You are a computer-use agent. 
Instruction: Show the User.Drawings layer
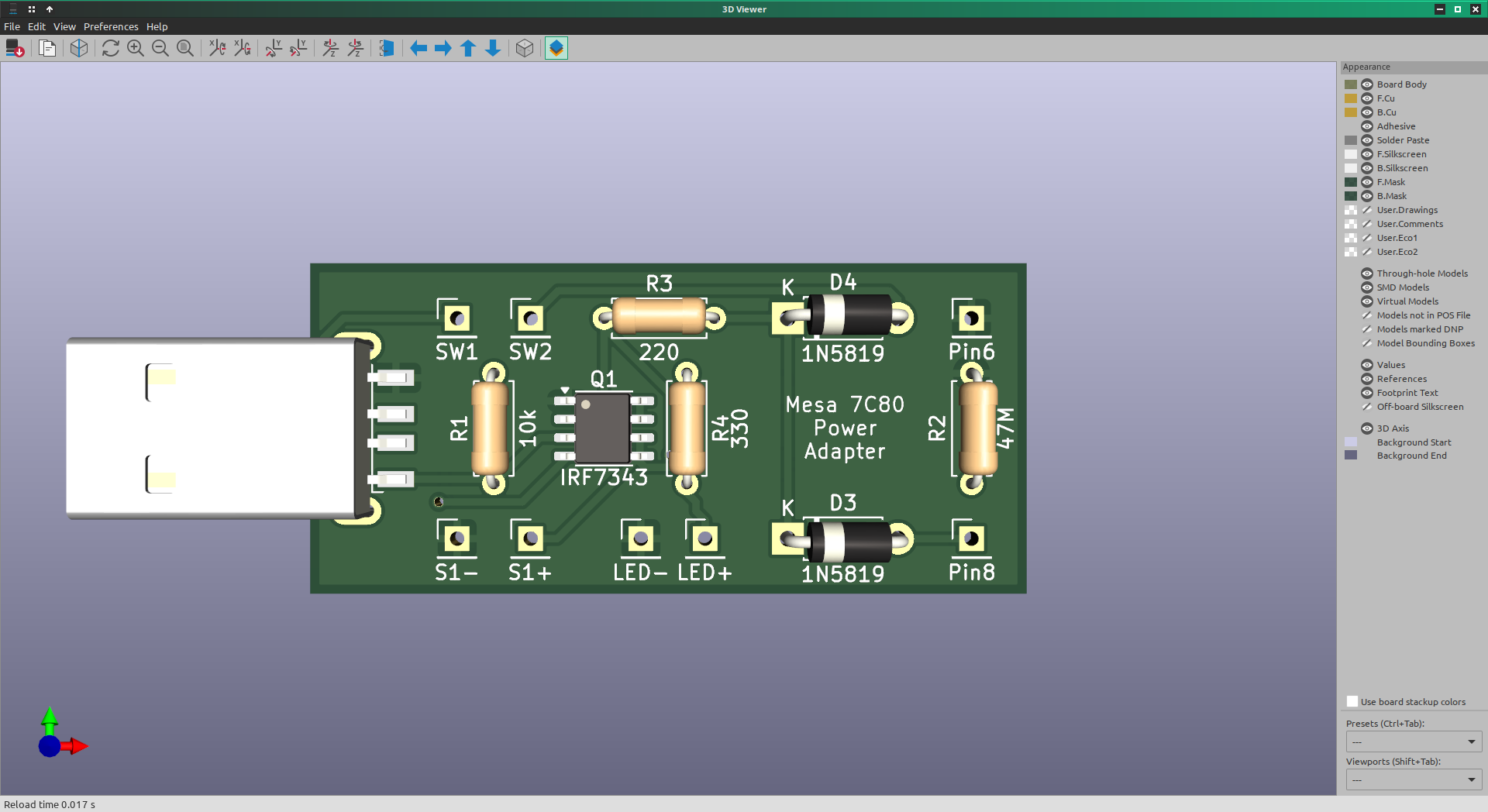coord(1367,210)
